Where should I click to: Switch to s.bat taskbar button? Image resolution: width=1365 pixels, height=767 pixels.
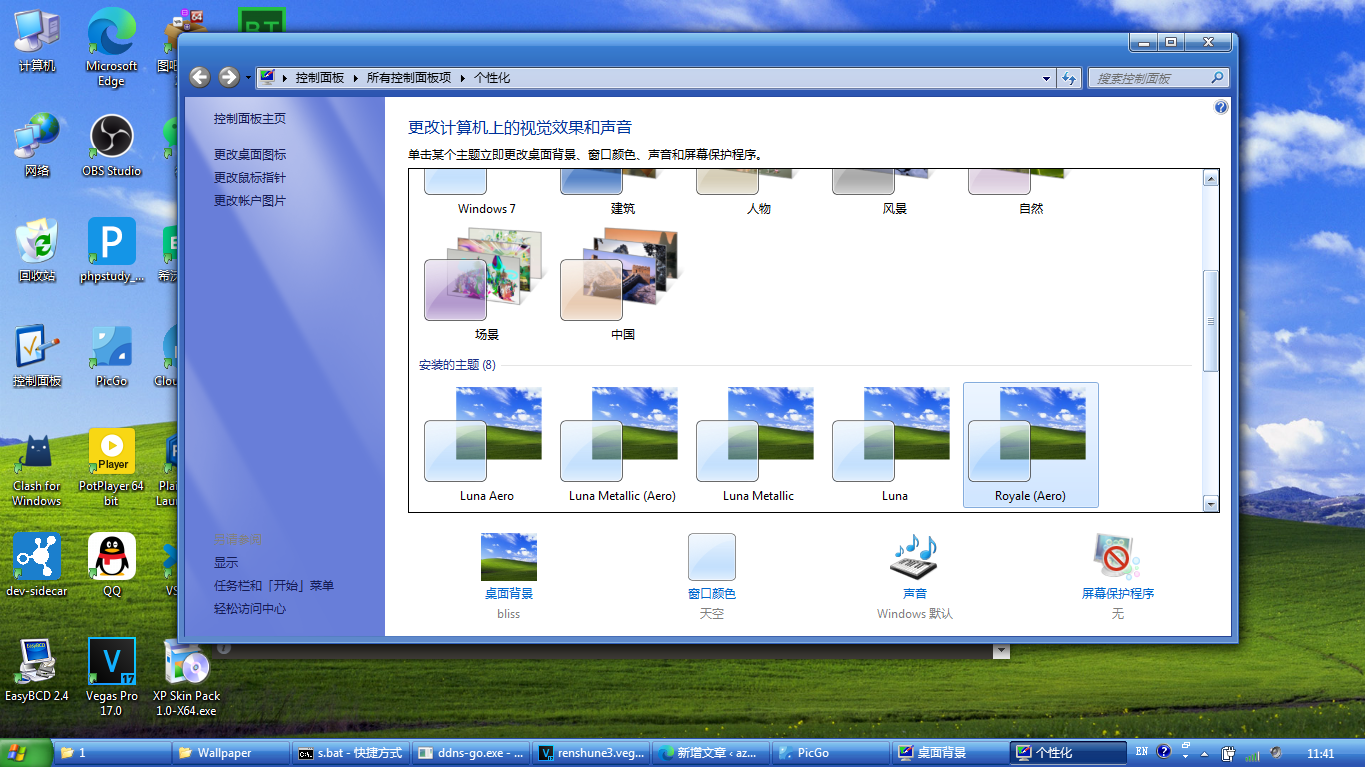pyautogui.click(x=351, y=753)
